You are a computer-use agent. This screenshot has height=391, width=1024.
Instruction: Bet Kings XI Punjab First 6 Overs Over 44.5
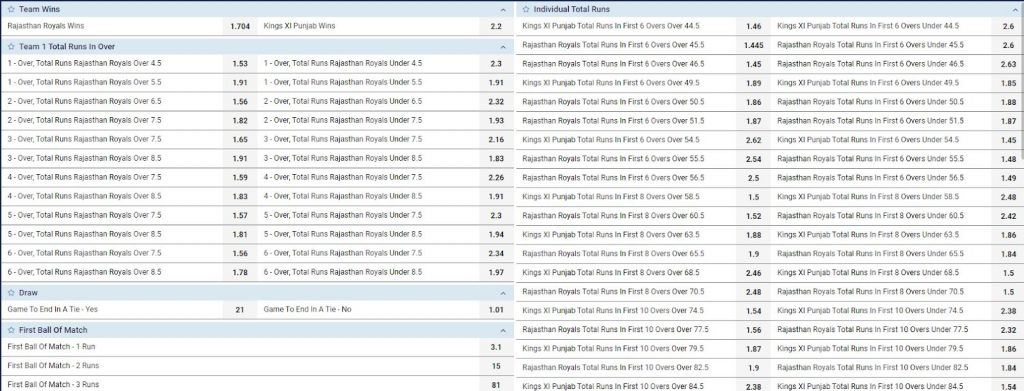coord(753,27)
